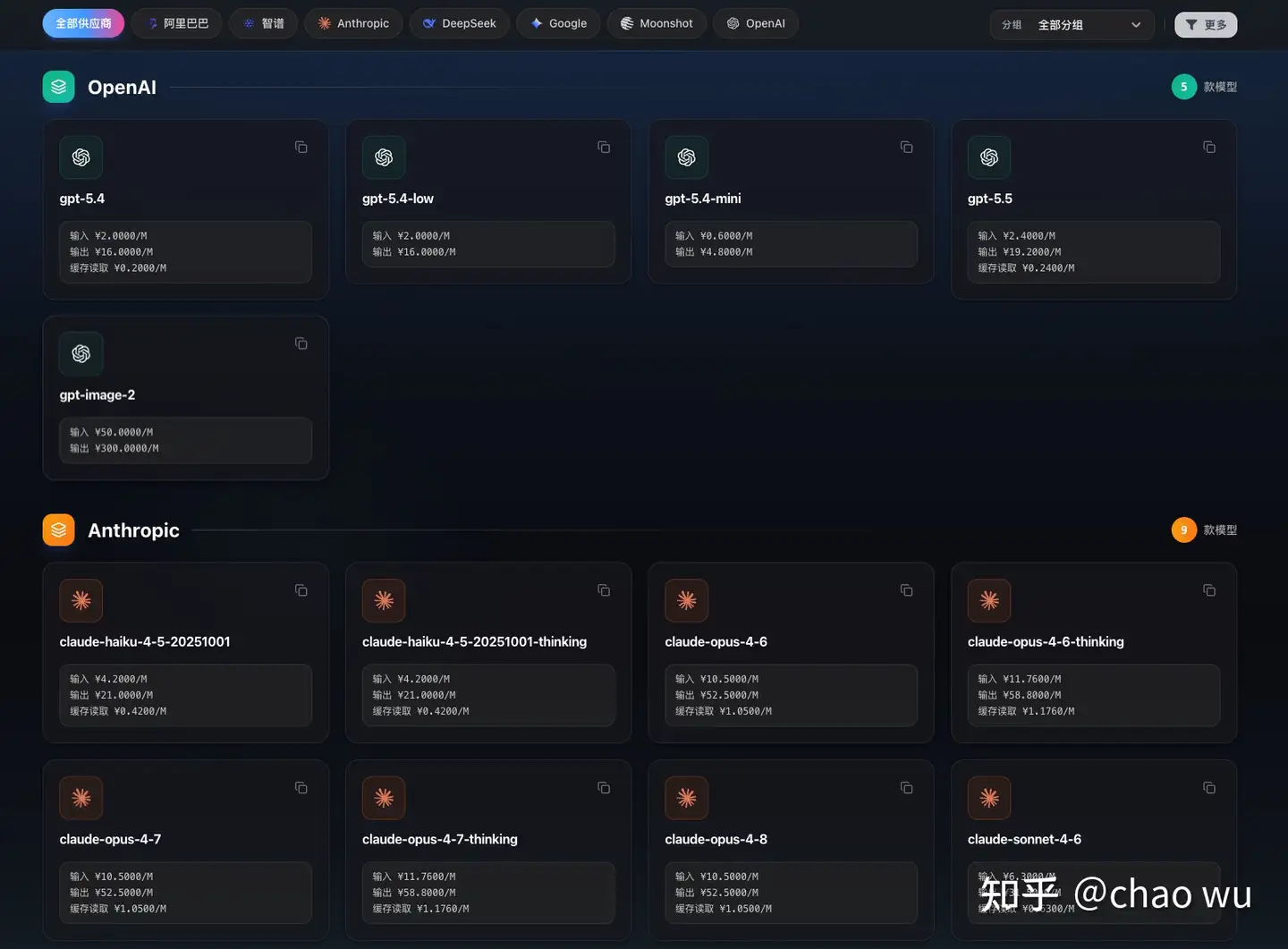Copy the gpt-image-2 model name
Viewport: 1288px width, 949px height.
[x=301, y=343]
